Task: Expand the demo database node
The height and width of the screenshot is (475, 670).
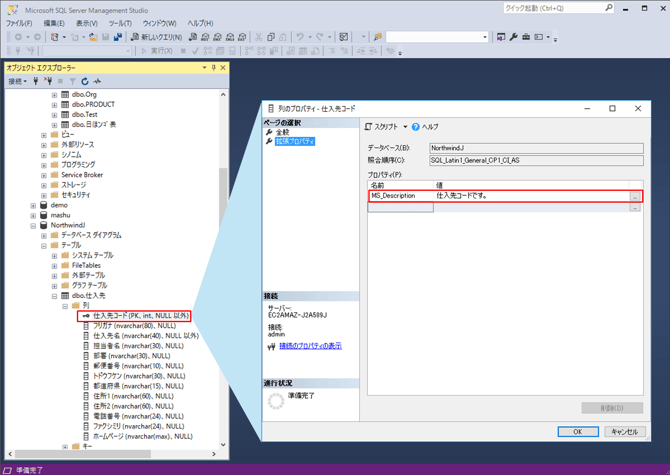Action: 33,205
